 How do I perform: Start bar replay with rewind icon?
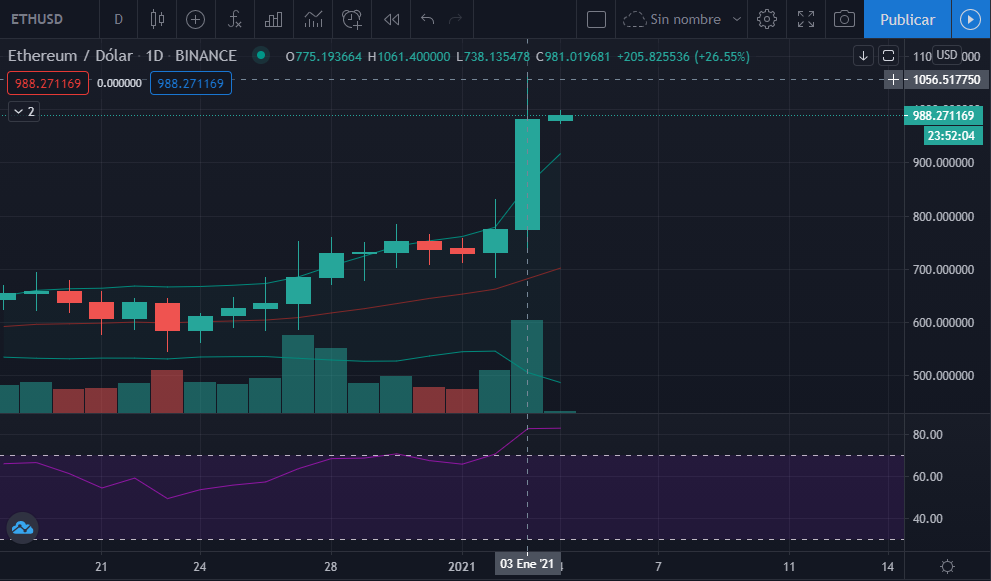coord(391,19)
